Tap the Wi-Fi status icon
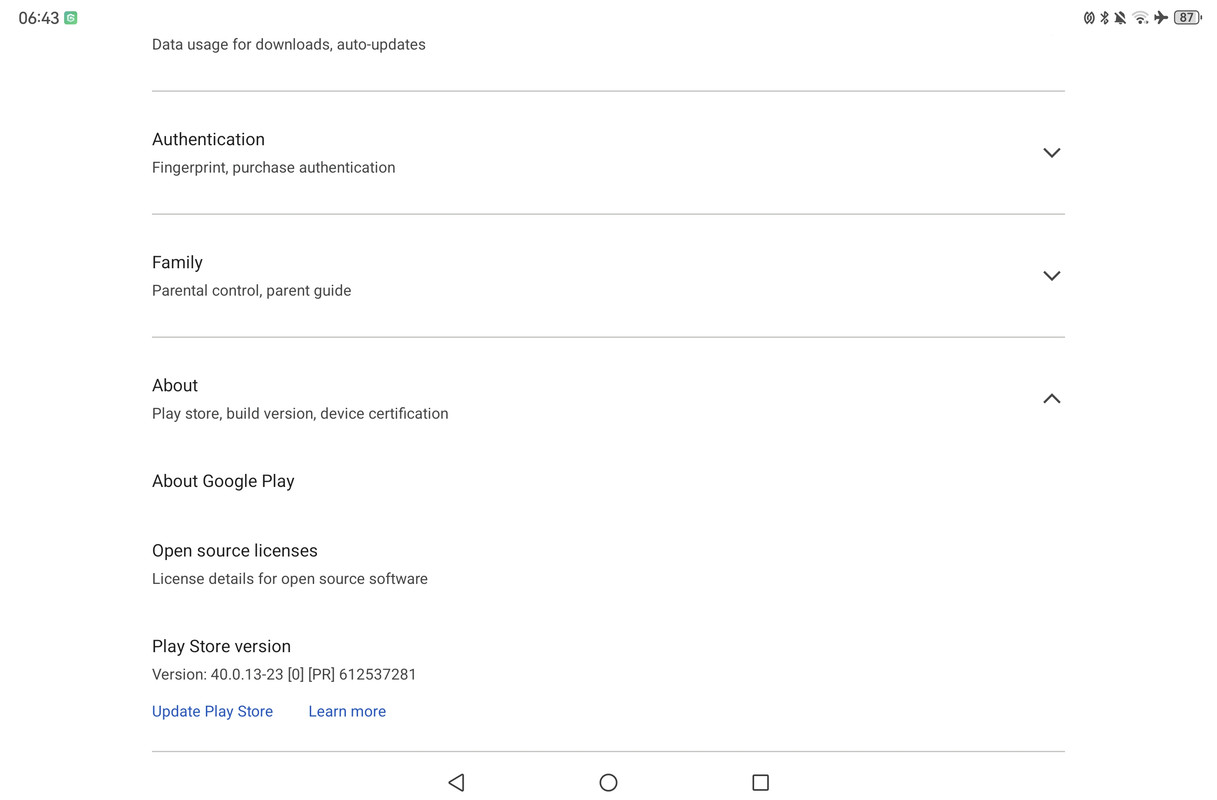1217x800 pixels. point(1140,17)
